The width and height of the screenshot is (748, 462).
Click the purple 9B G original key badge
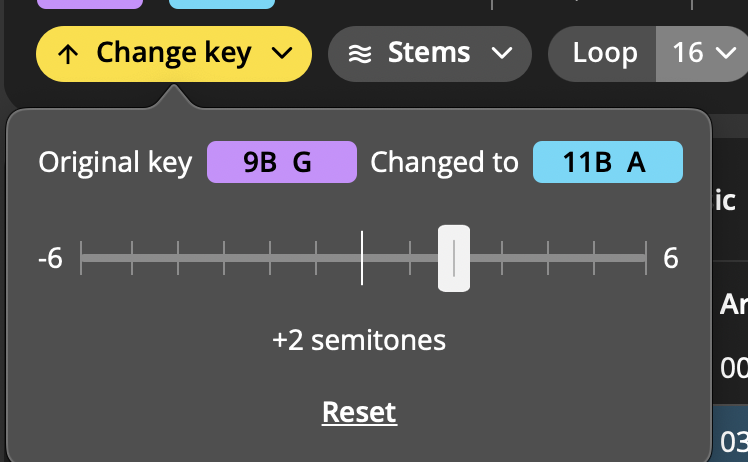tap(281, 162)
